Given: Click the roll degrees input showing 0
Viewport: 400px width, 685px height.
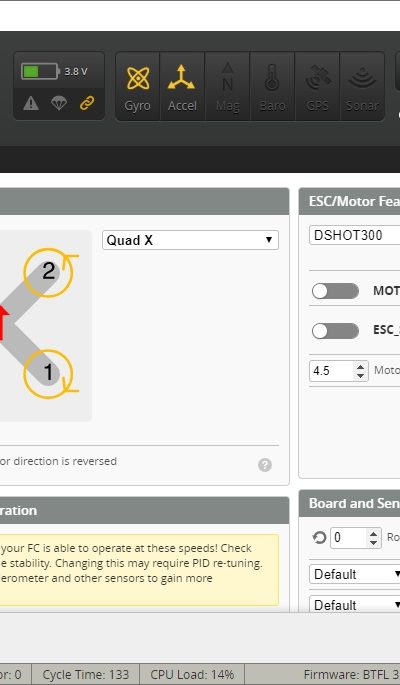Looking at the screenshot, I should point(348,537).
